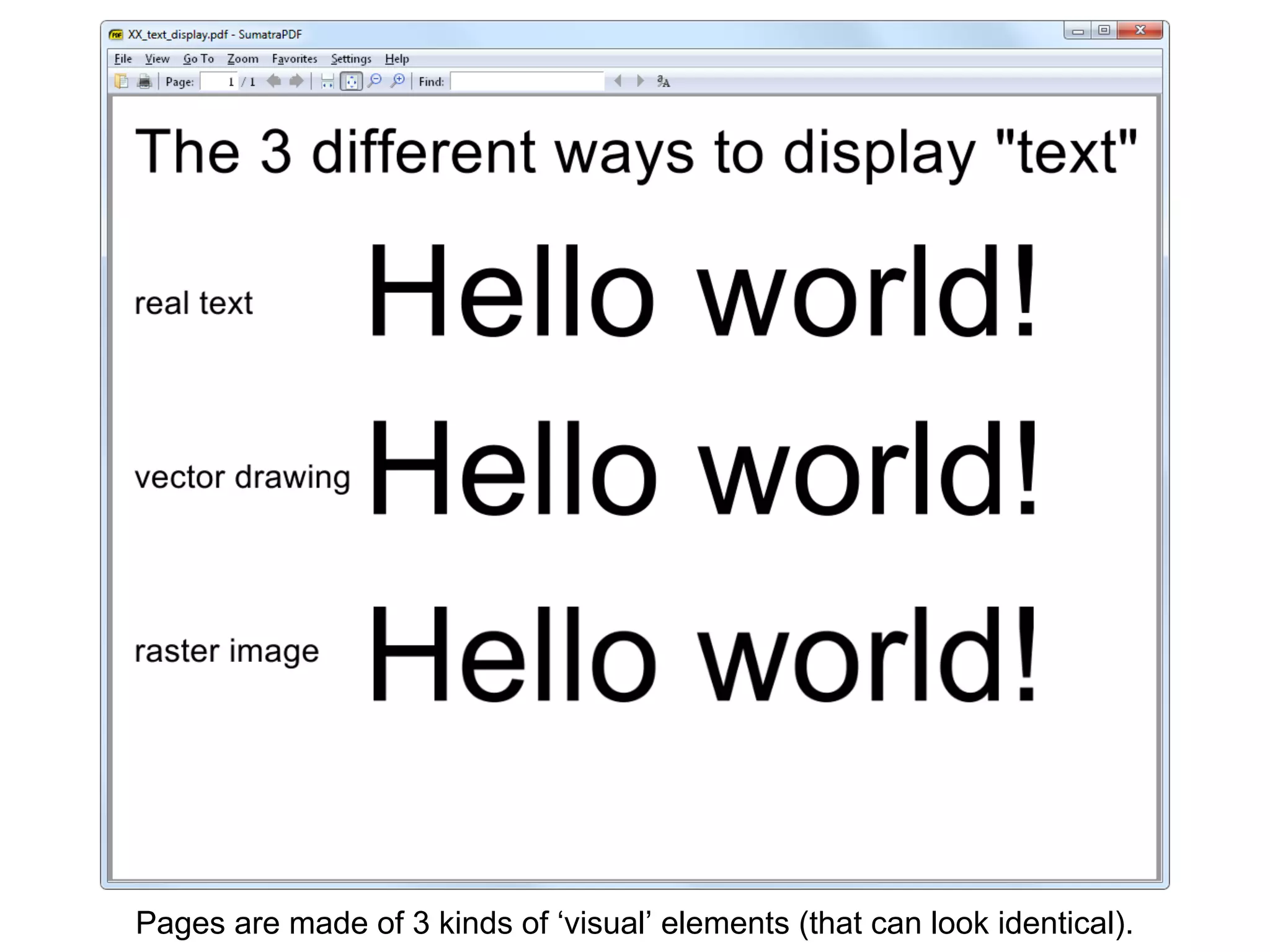Click the 'real text' label
This screenshot has width=1270, height=952.
193,303
